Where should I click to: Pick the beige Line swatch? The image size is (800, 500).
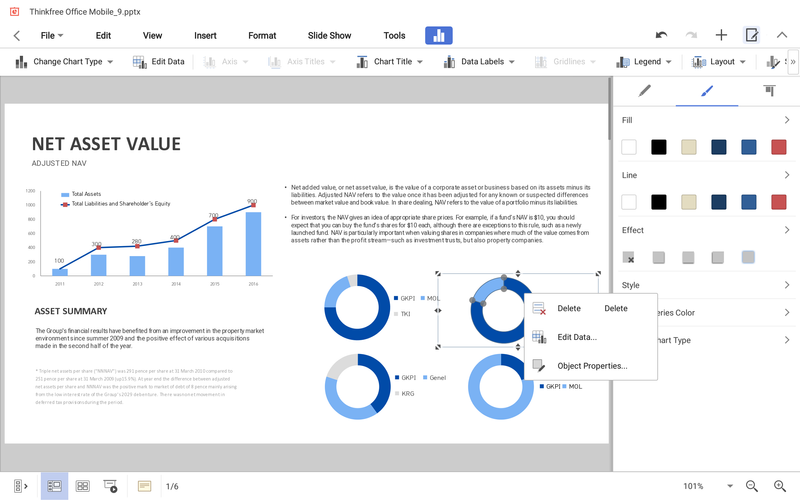pos(689,202)
